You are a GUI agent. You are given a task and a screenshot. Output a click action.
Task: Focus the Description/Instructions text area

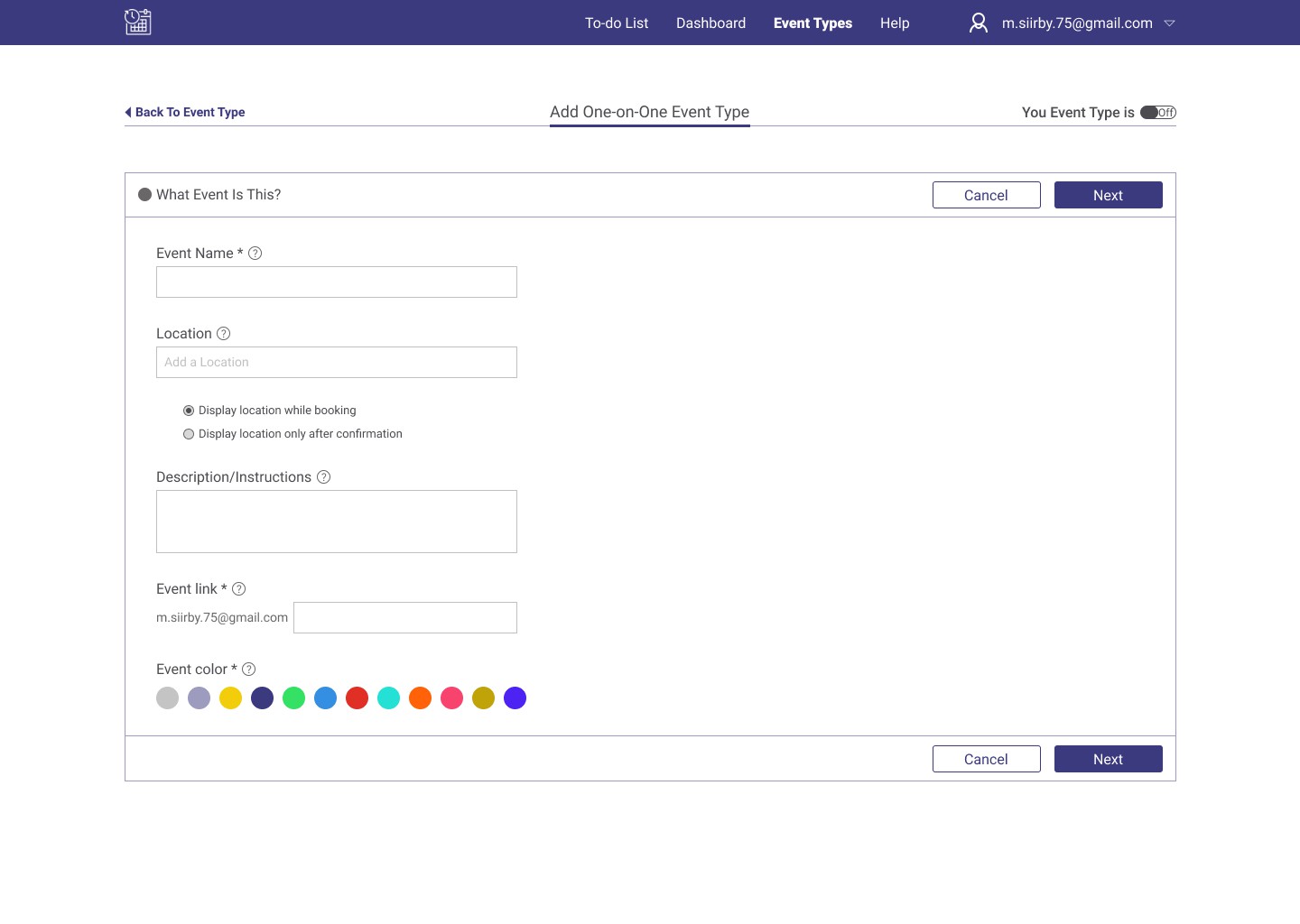[337, 522]
